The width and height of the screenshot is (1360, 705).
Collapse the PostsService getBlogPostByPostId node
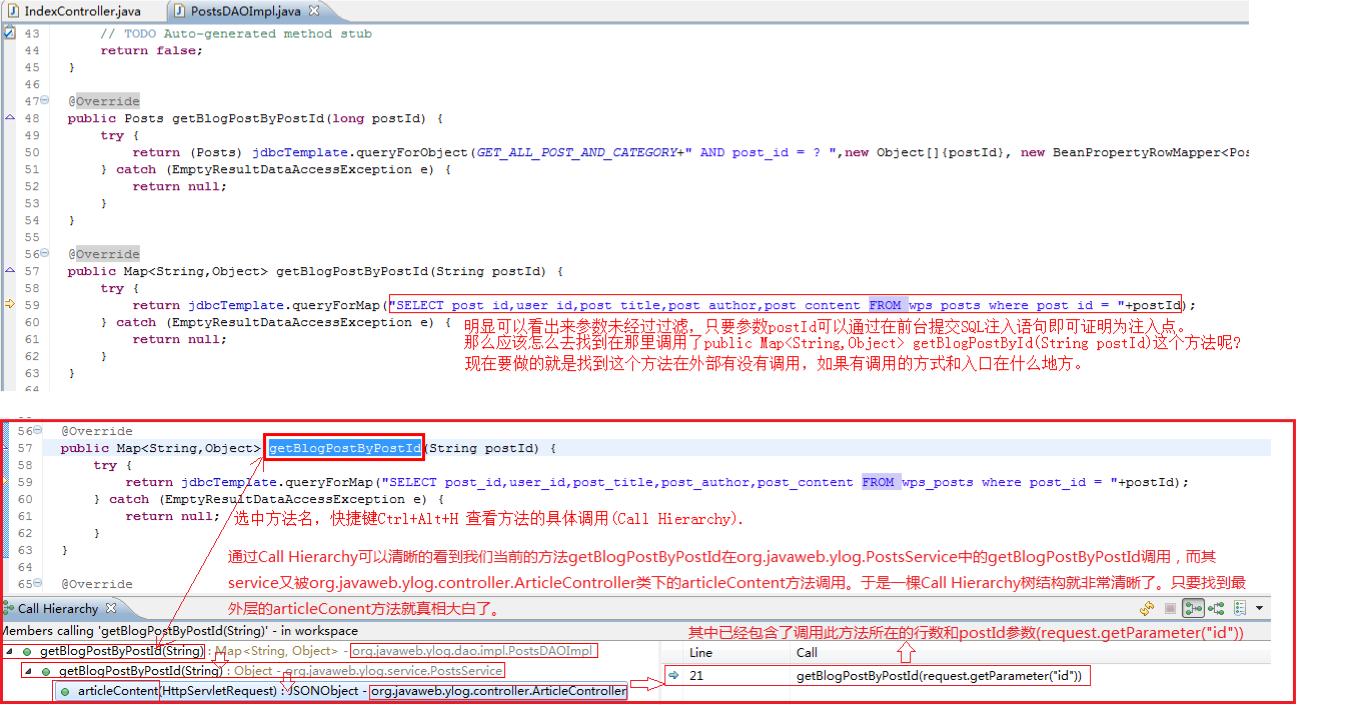tap(28, 671)
